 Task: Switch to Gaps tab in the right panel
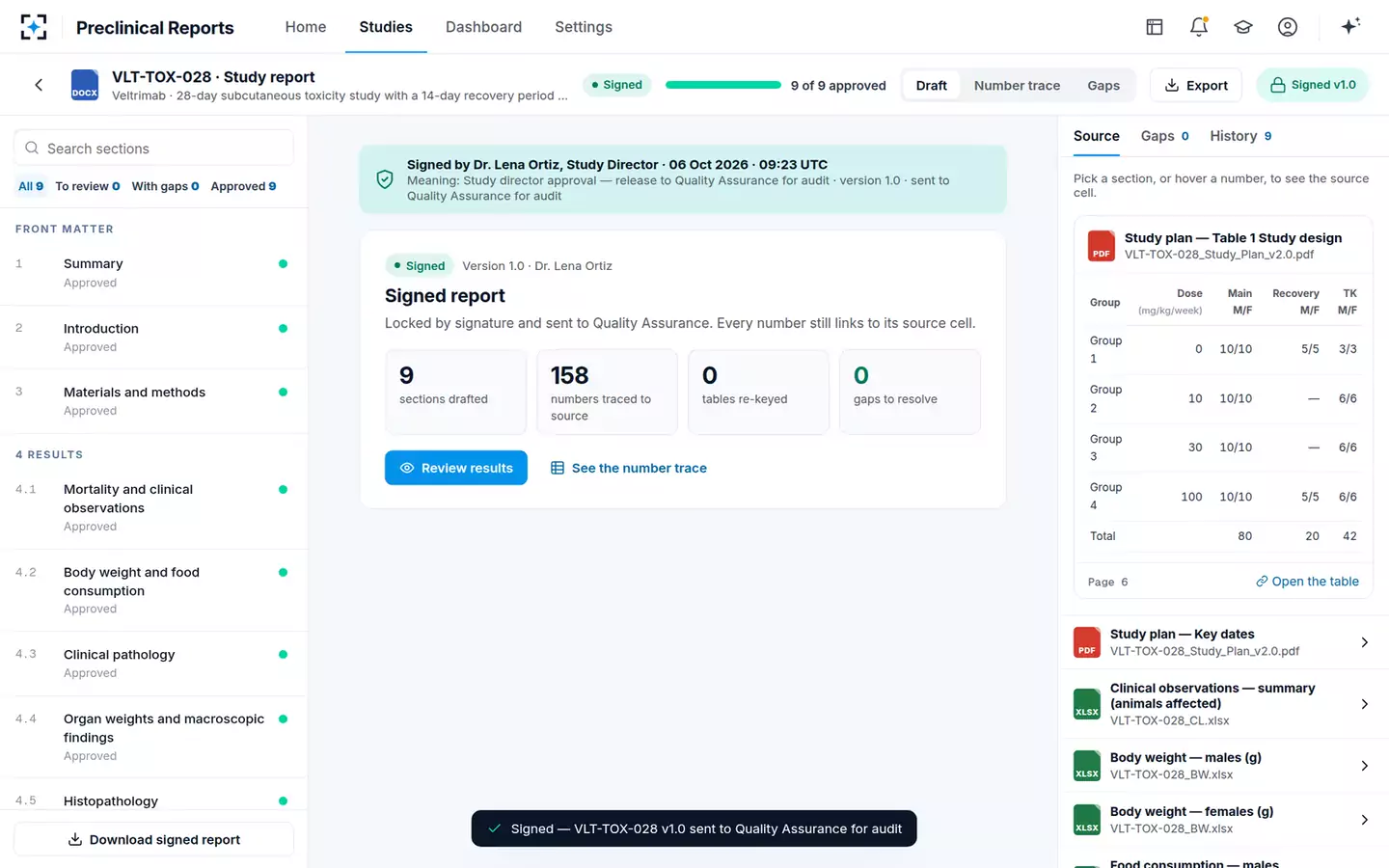point(1164,136)
